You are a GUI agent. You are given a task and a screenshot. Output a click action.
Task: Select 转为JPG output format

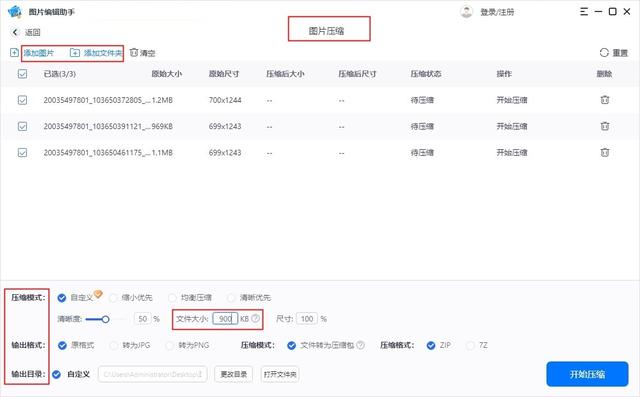(x=113, y=346)
